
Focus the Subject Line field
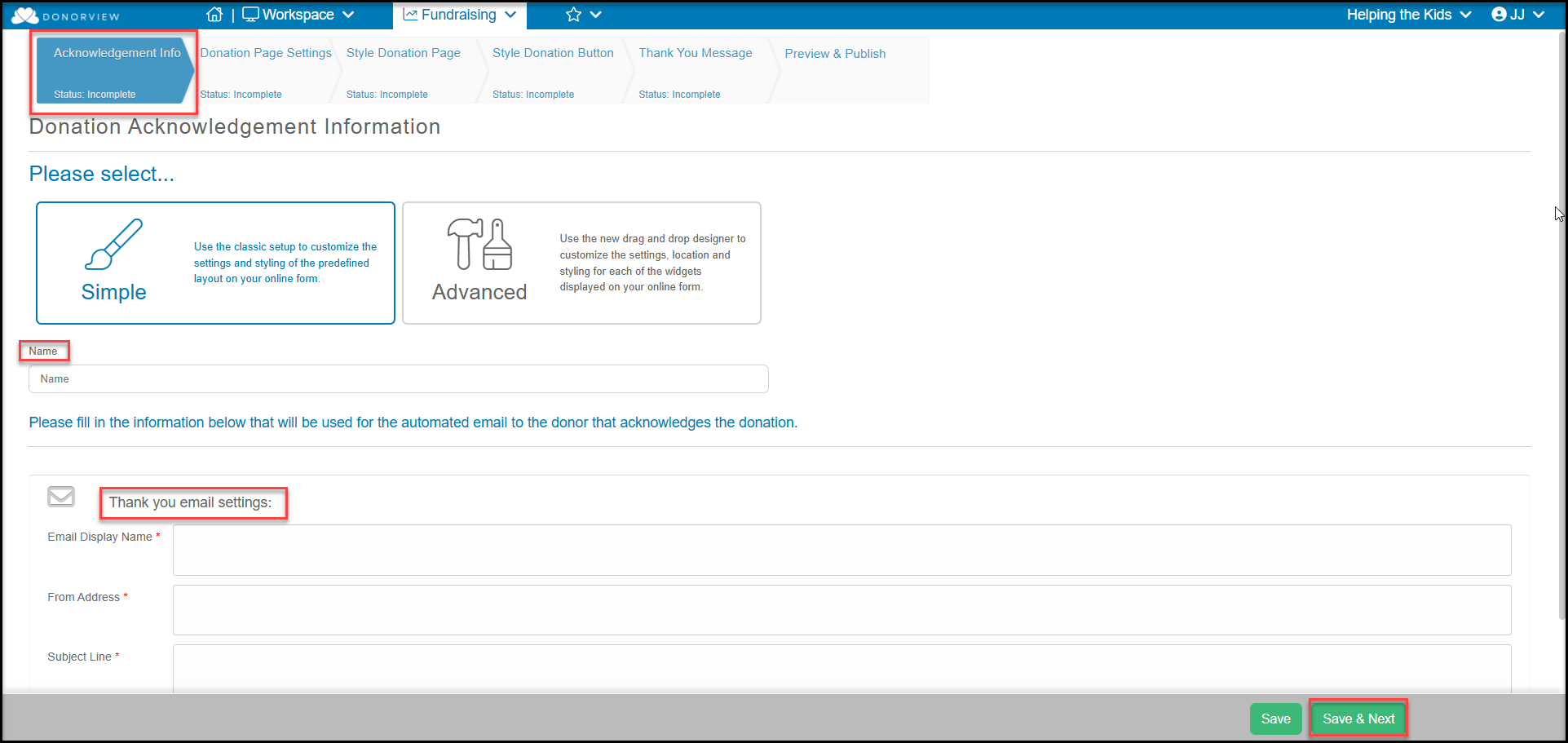point(841,670)
